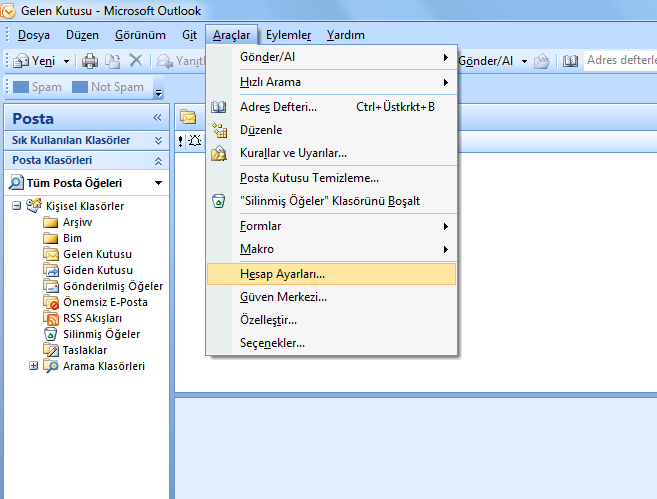Open the Düzen menu

82,35
